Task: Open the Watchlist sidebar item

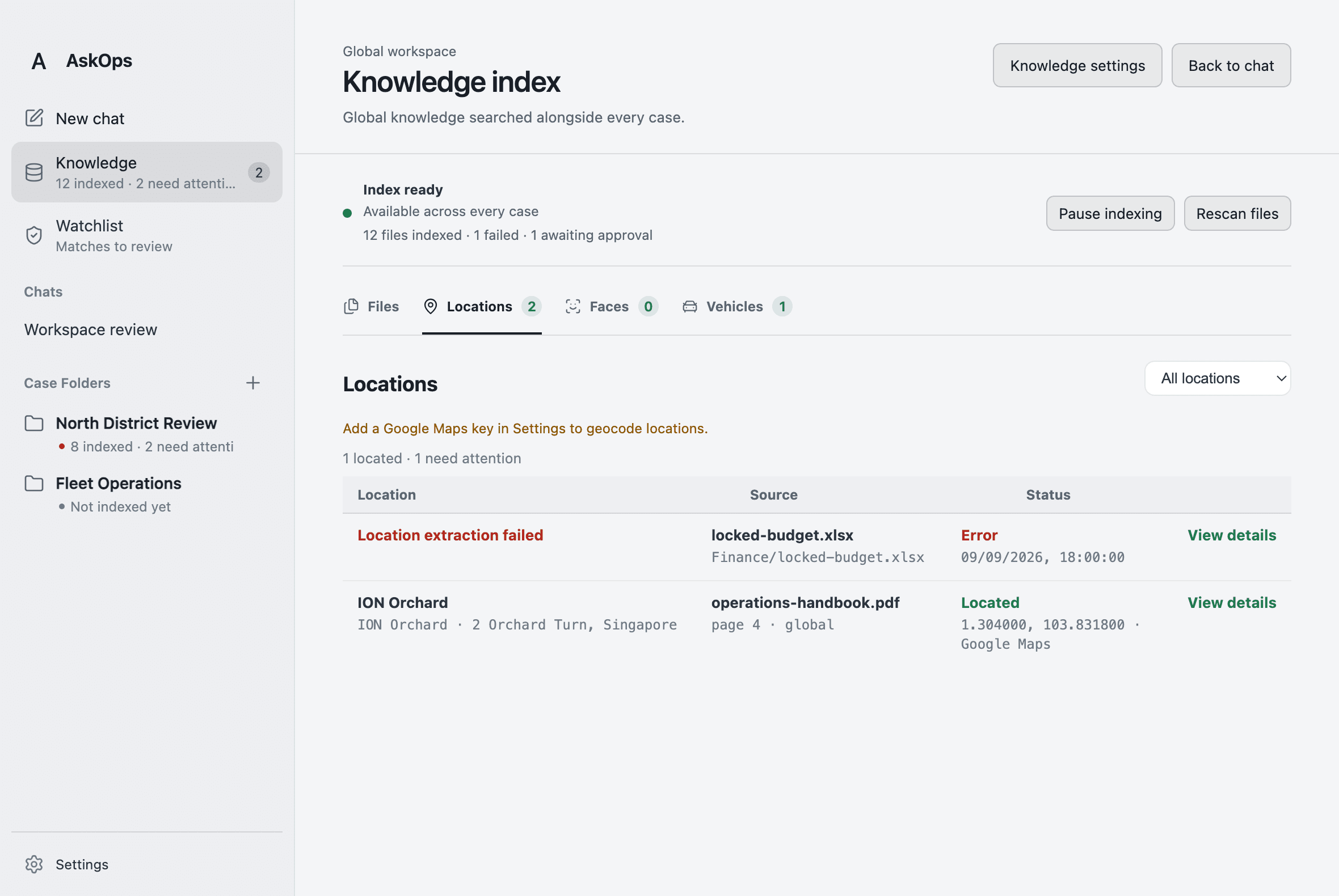Action: [x=147, y=235]
